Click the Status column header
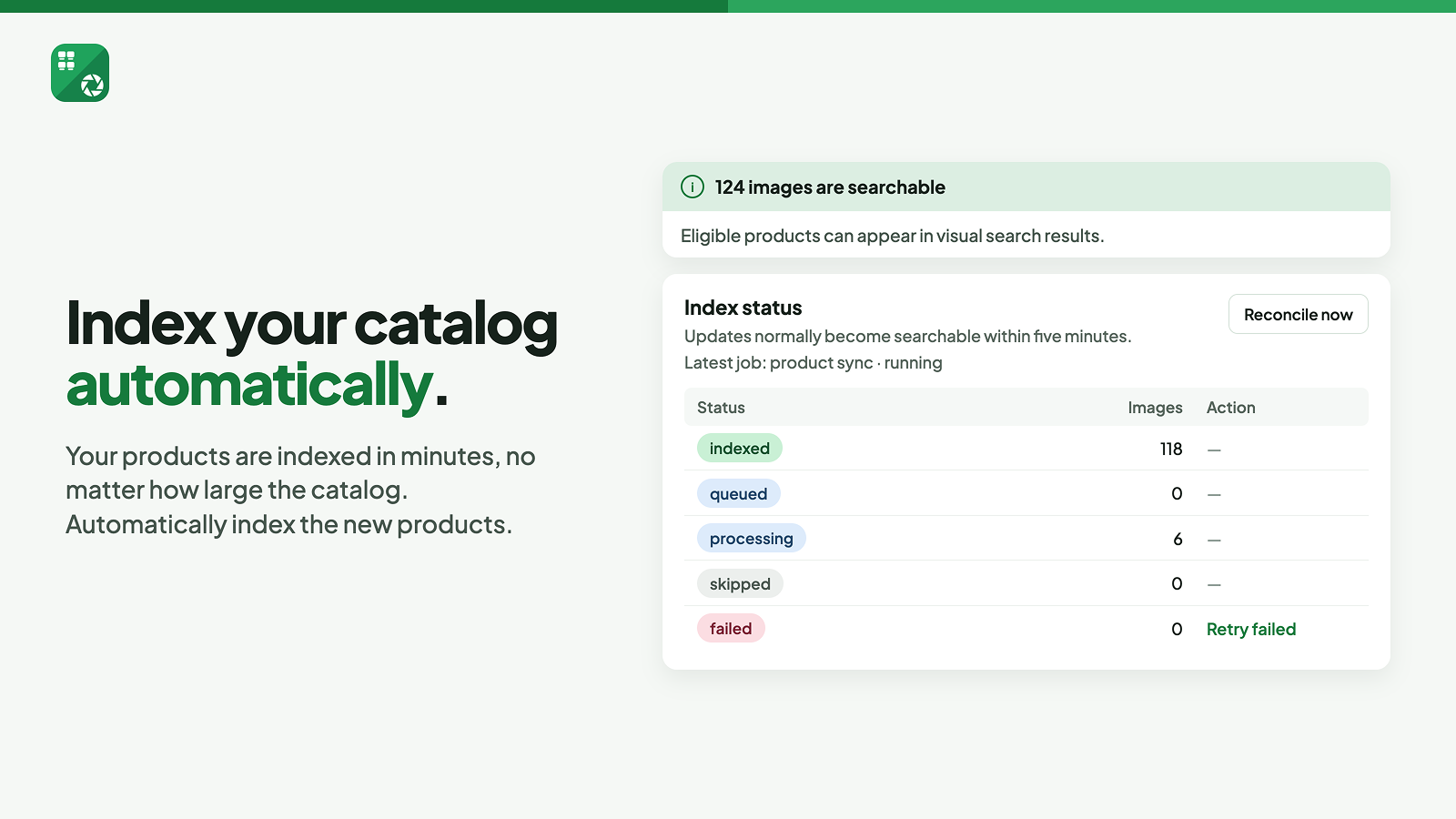The height and width of the screenshot is (819, 1456). tap(721, 408)
